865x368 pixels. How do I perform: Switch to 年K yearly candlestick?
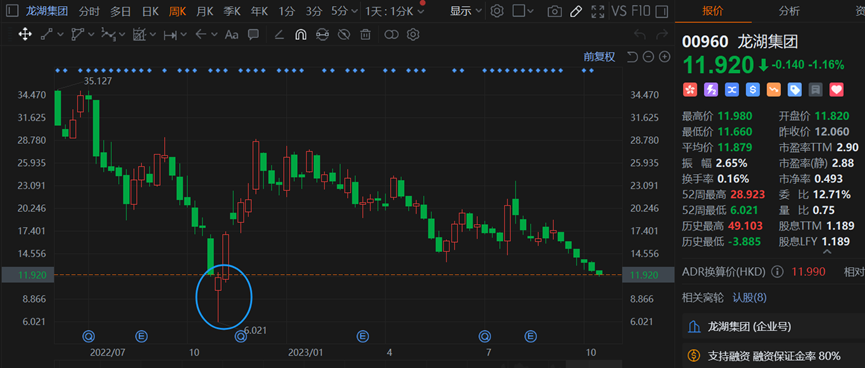coord(259,10)
